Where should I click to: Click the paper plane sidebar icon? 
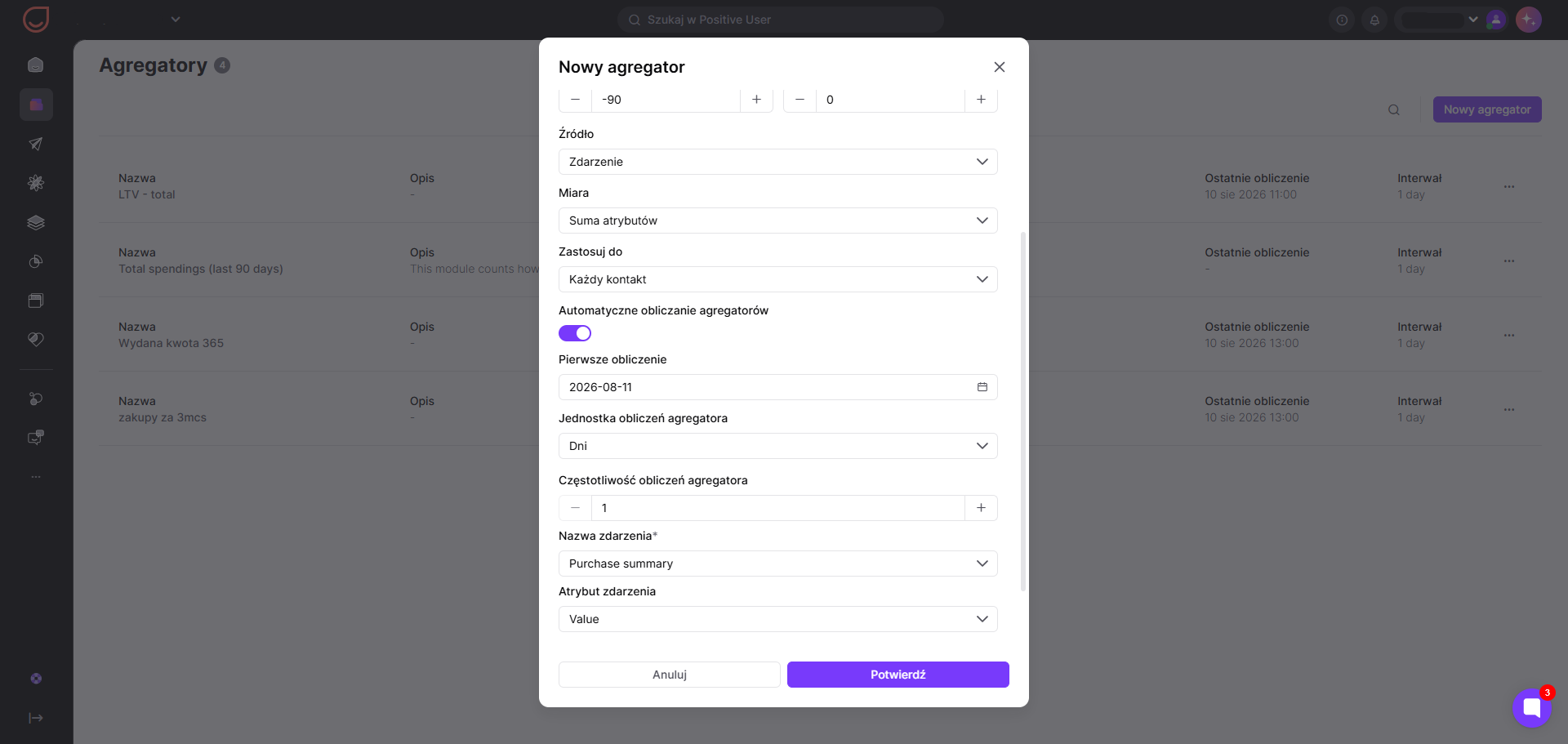click(36, 144)
